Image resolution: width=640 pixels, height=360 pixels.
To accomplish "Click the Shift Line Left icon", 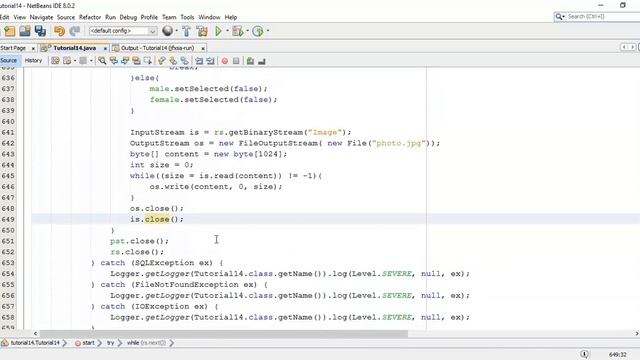I will pyautogui.click(x=199, y=61).
